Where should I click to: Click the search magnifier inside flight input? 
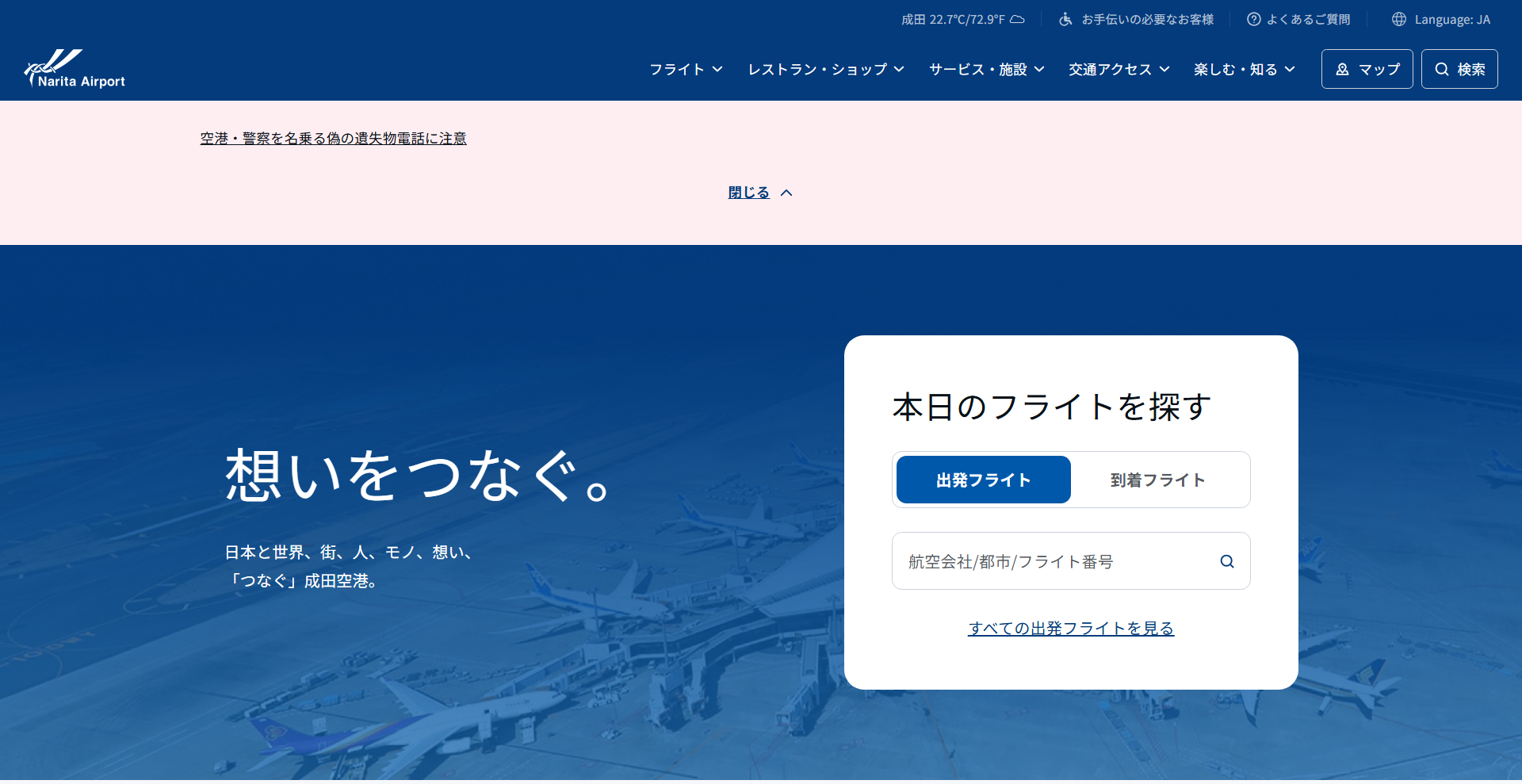point(1227,561)
